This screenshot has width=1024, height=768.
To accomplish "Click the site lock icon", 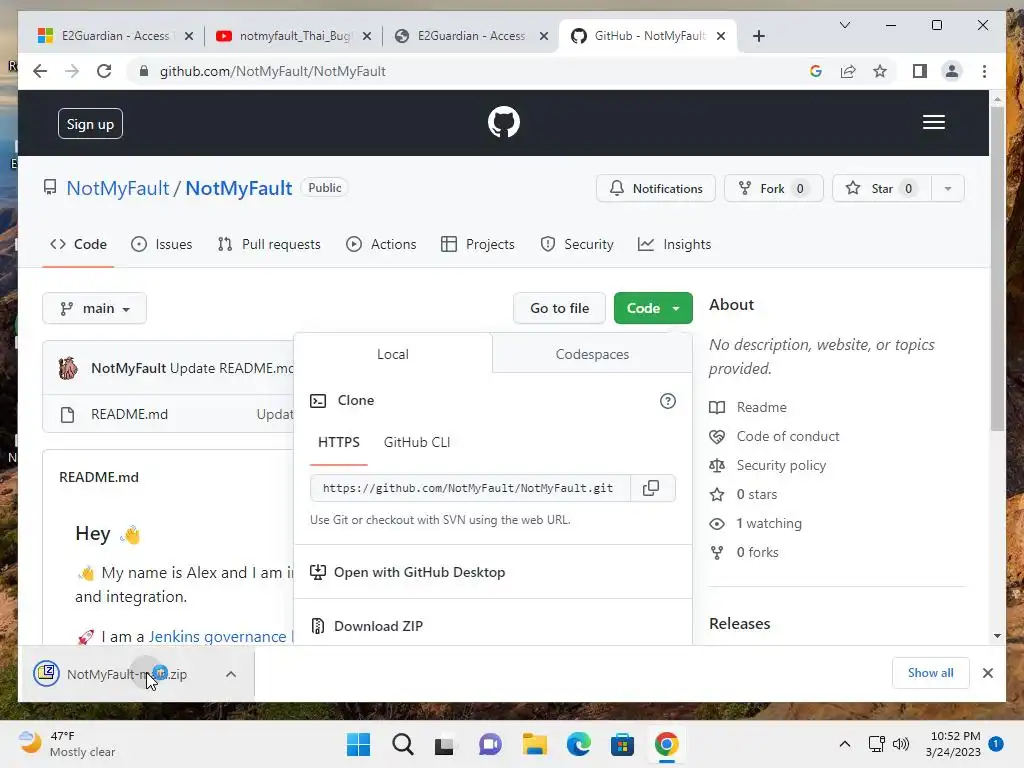I will [144, 71].
